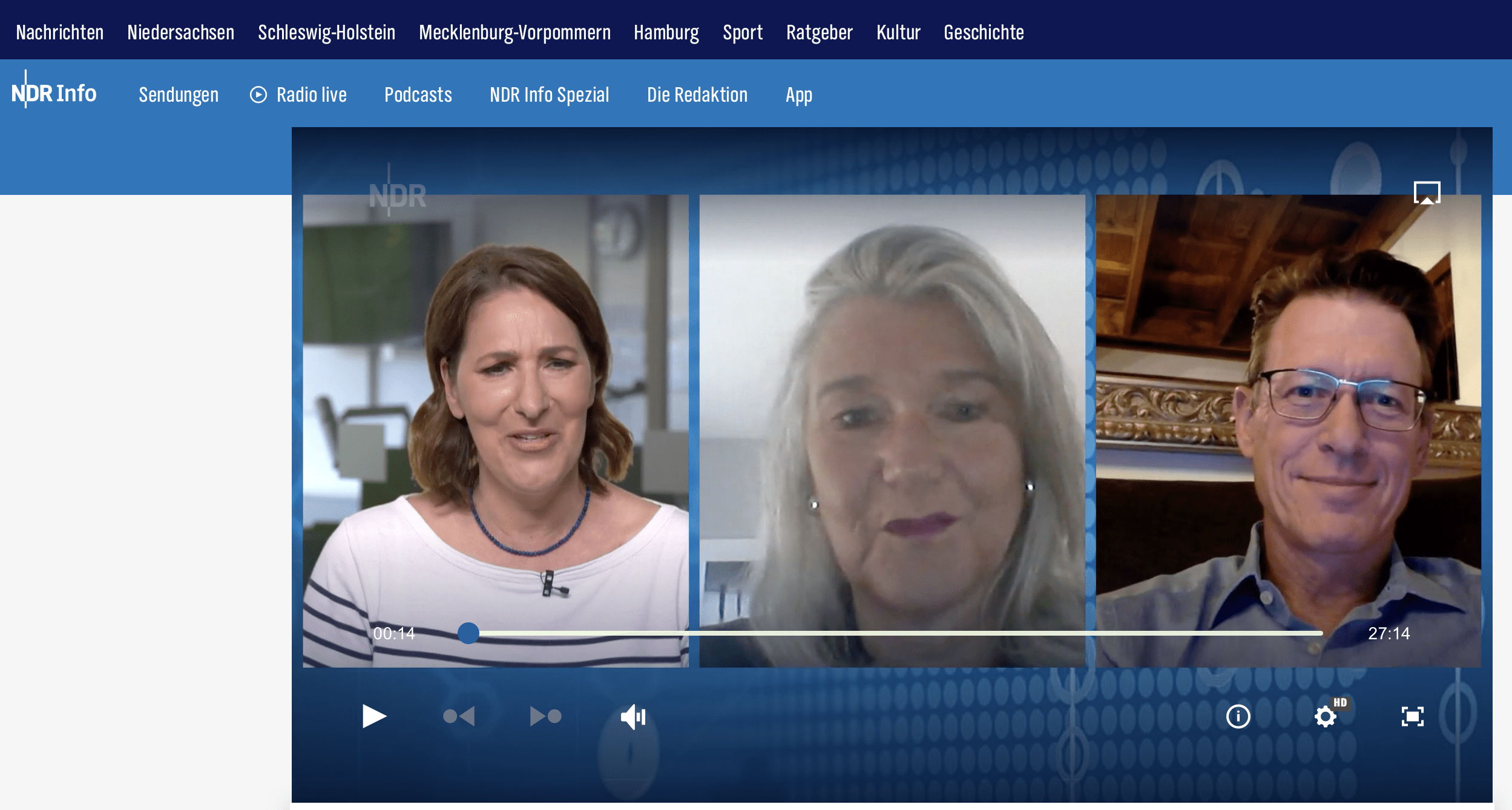This screenshot has height=810, width=1512.
Task: Click the video frame of the host
Action: [496, 430]
